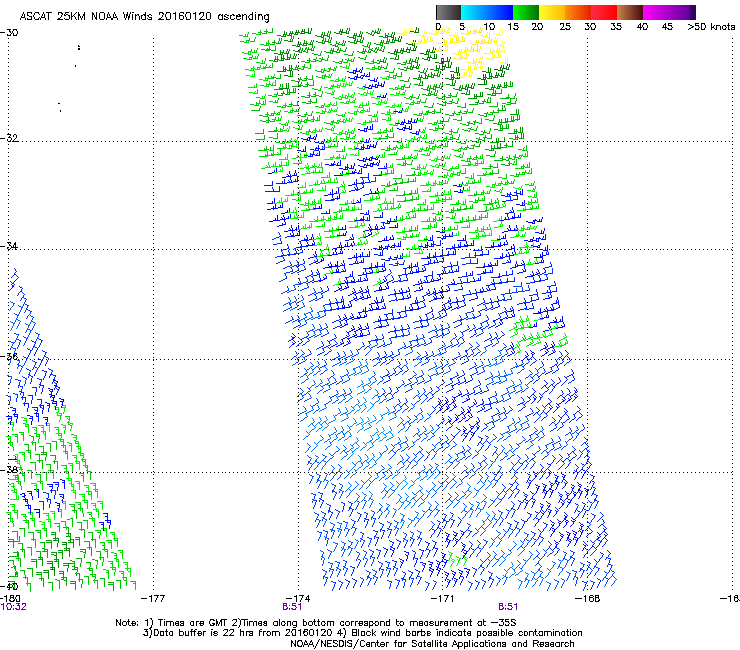This screenshot has height=650, width=740.
Task: Click the -168 longitude axis label
Action: click(x=588, y=599)
